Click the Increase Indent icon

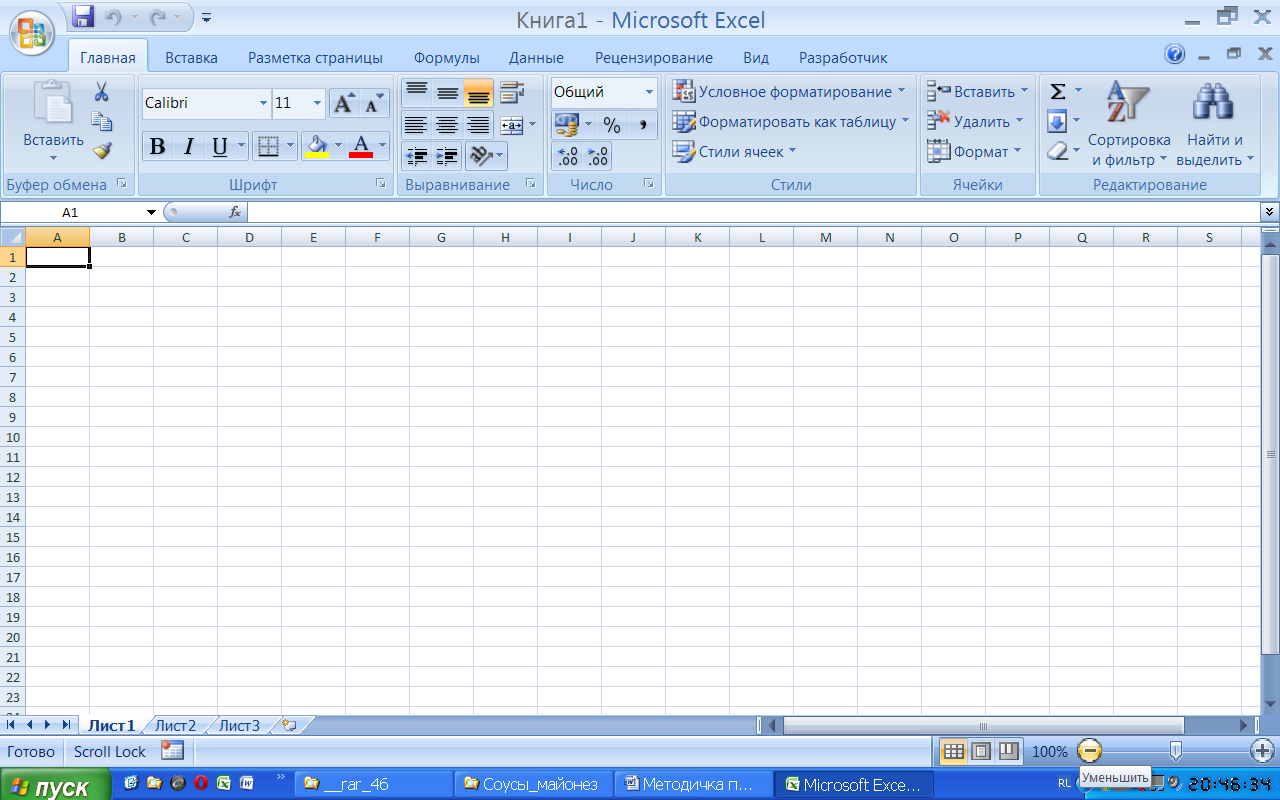[x=447, y=156]
